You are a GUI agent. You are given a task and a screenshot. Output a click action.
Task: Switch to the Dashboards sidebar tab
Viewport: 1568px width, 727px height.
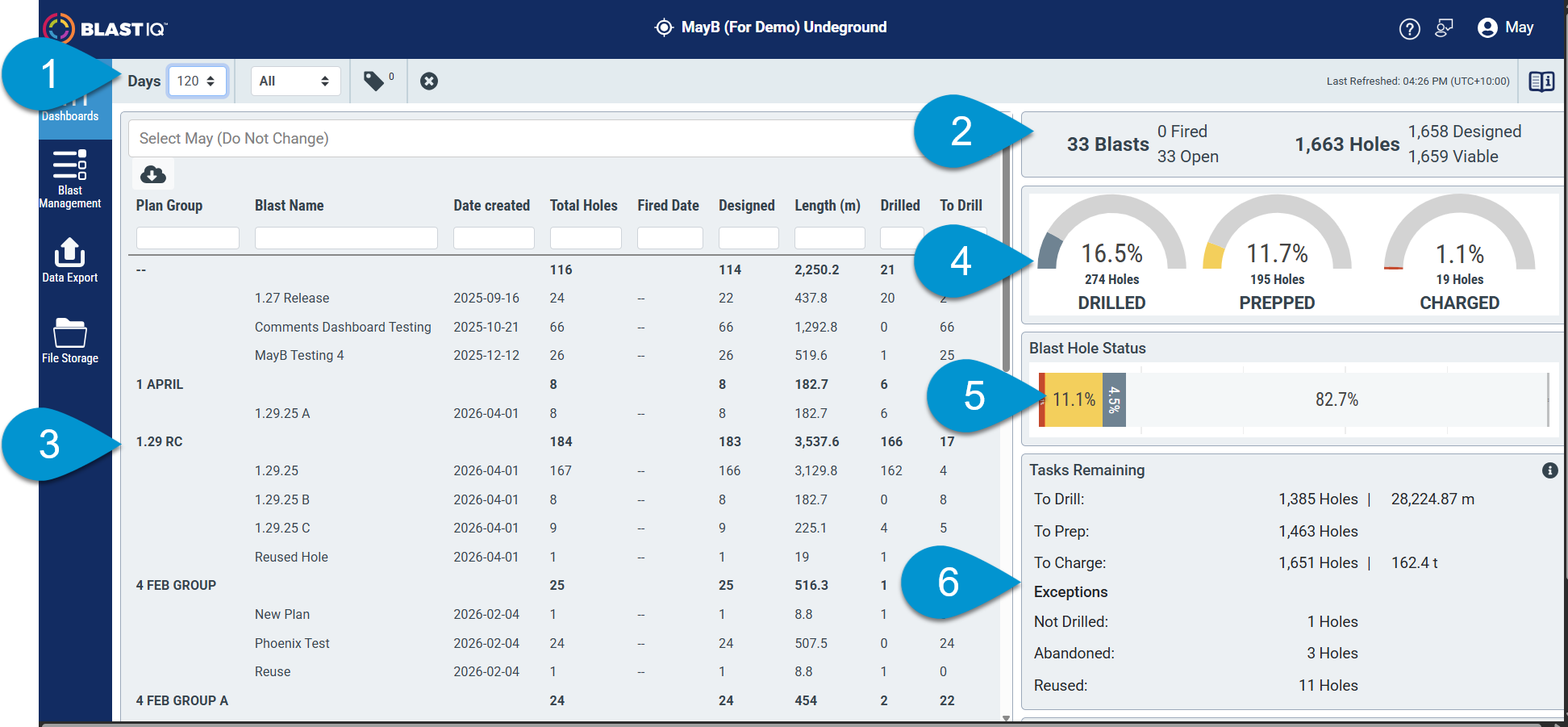[70, 108]
